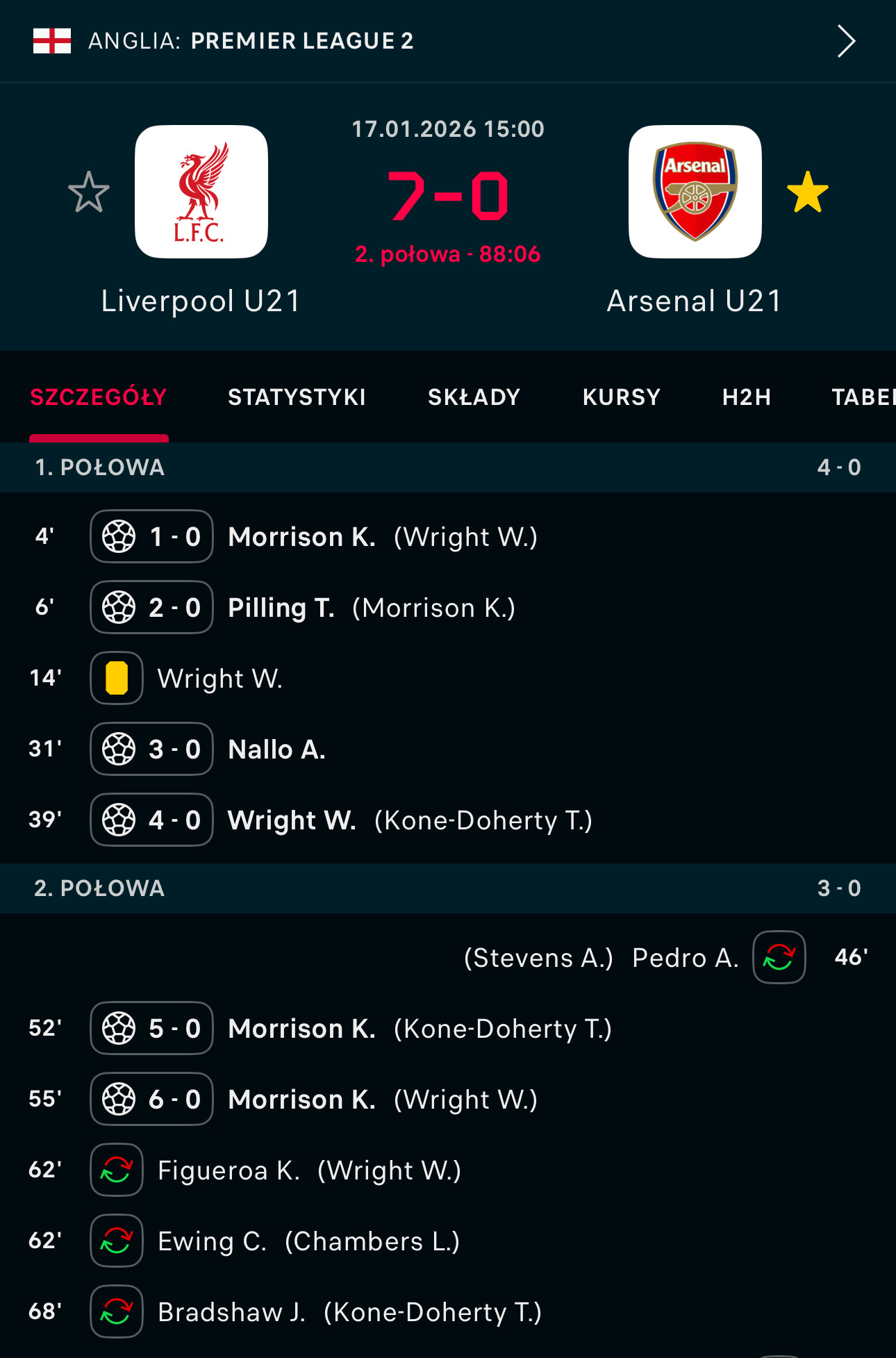The height and width of the screenshot is (1358, 896).
Task: Select the H2H tab
Action: click(x=746, y=397)
